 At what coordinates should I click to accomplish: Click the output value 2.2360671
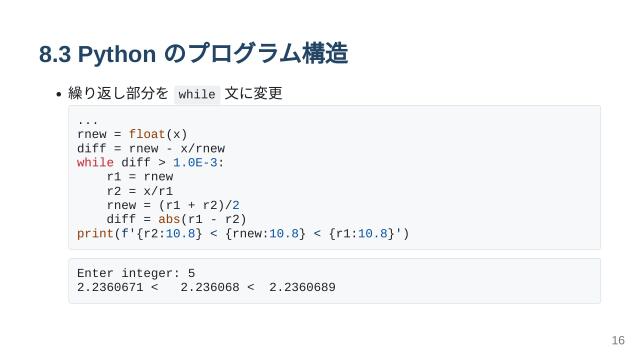[110, 287]
